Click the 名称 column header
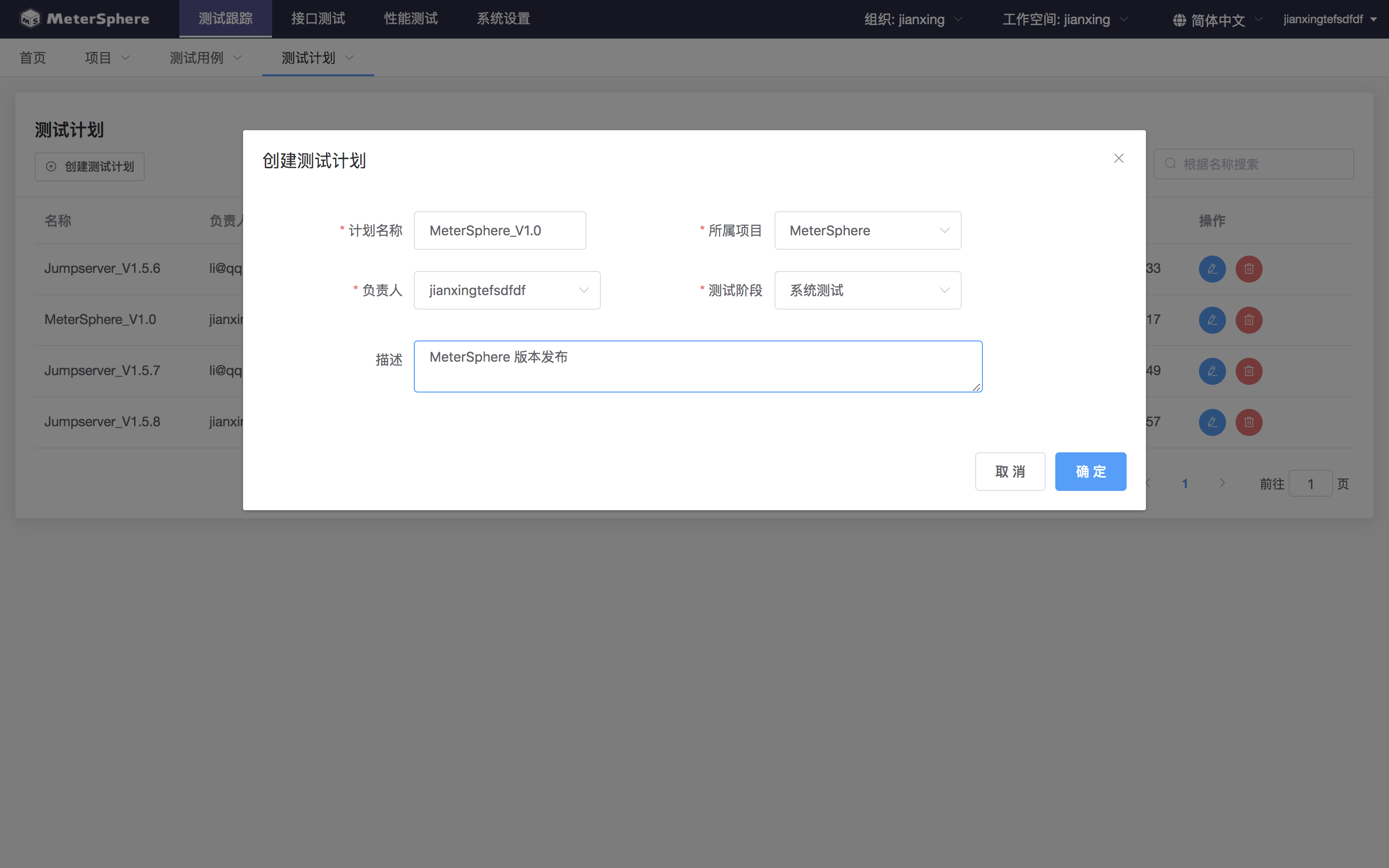Image resolution: width=1389 pixels, height=868 pixels. (58, 220)
